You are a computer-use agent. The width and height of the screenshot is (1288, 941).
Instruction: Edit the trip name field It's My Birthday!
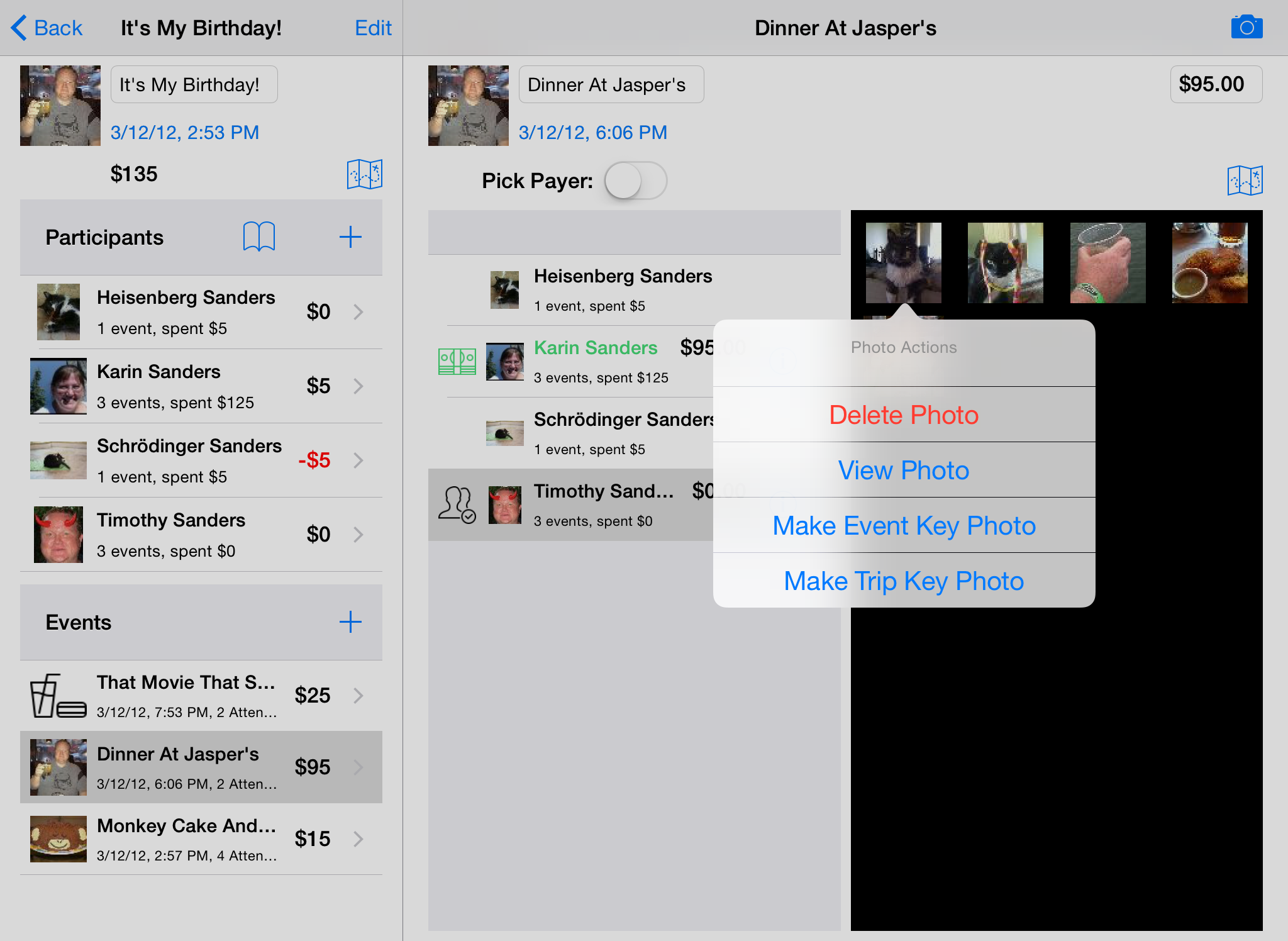coord(194,84)
